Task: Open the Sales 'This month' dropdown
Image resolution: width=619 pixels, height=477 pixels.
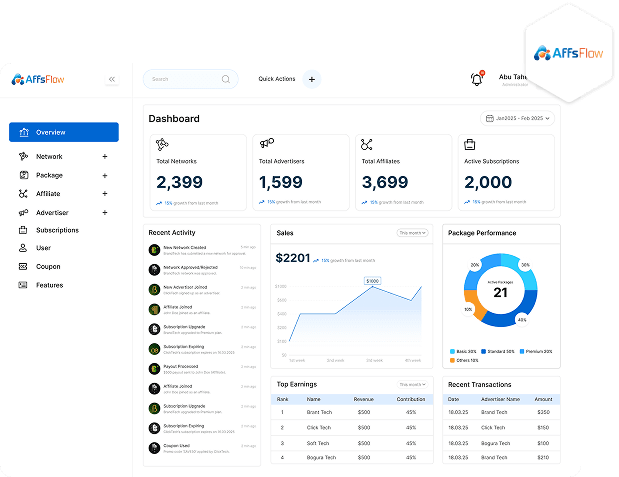Action: pos(413,232)
